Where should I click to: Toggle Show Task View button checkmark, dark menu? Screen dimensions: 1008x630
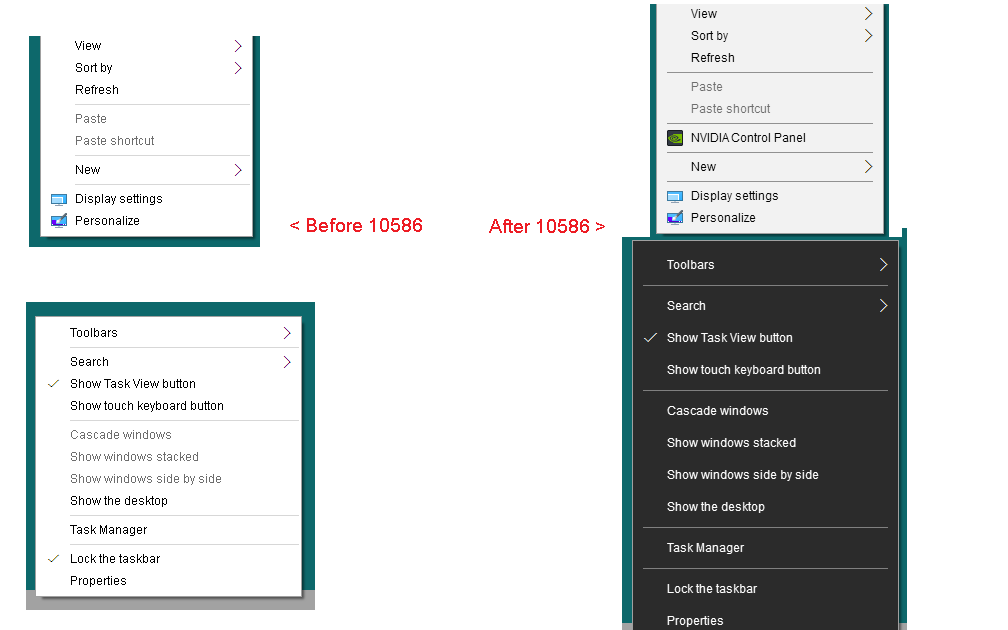click(x=651, y=338)
